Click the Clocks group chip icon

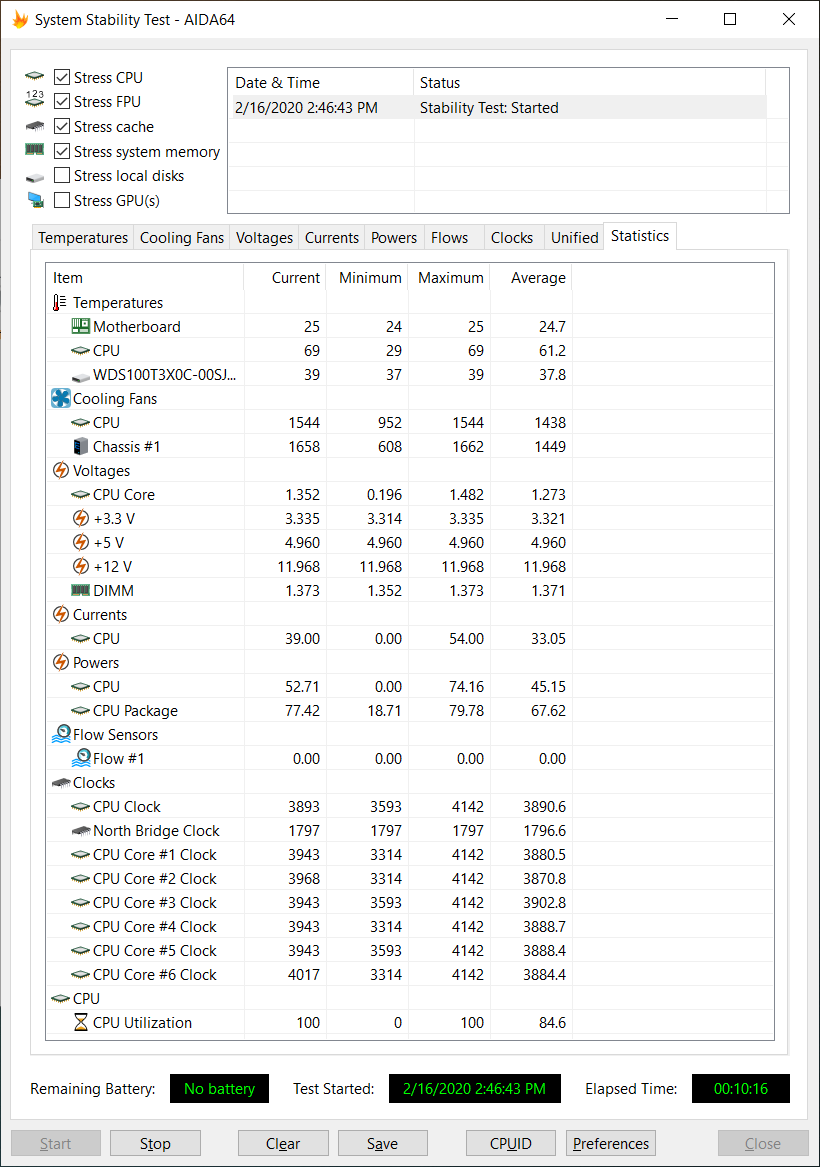[x=61, y=783]
